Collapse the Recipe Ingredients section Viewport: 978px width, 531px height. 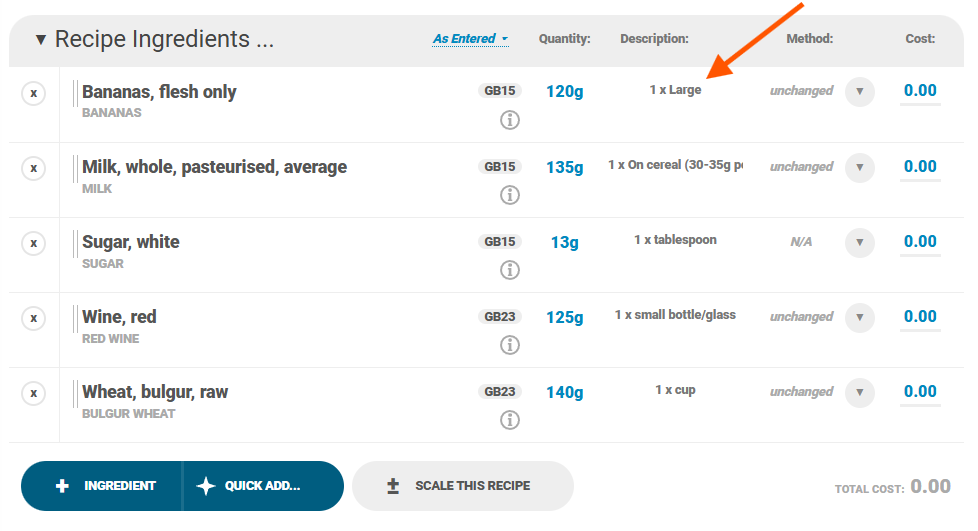pos(41,40)
